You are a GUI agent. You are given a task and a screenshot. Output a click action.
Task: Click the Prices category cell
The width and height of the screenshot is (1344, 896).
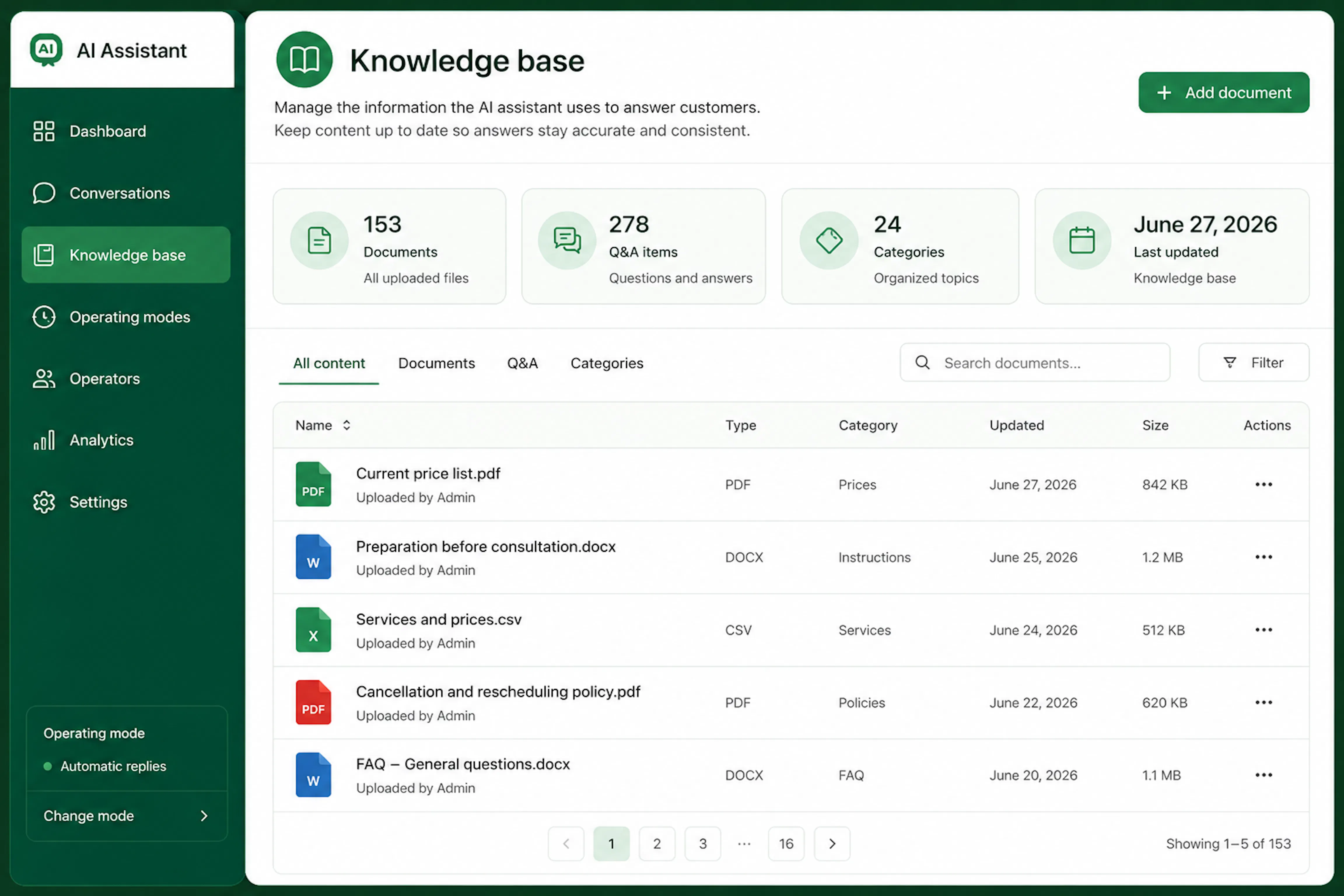tap(857, 484)
